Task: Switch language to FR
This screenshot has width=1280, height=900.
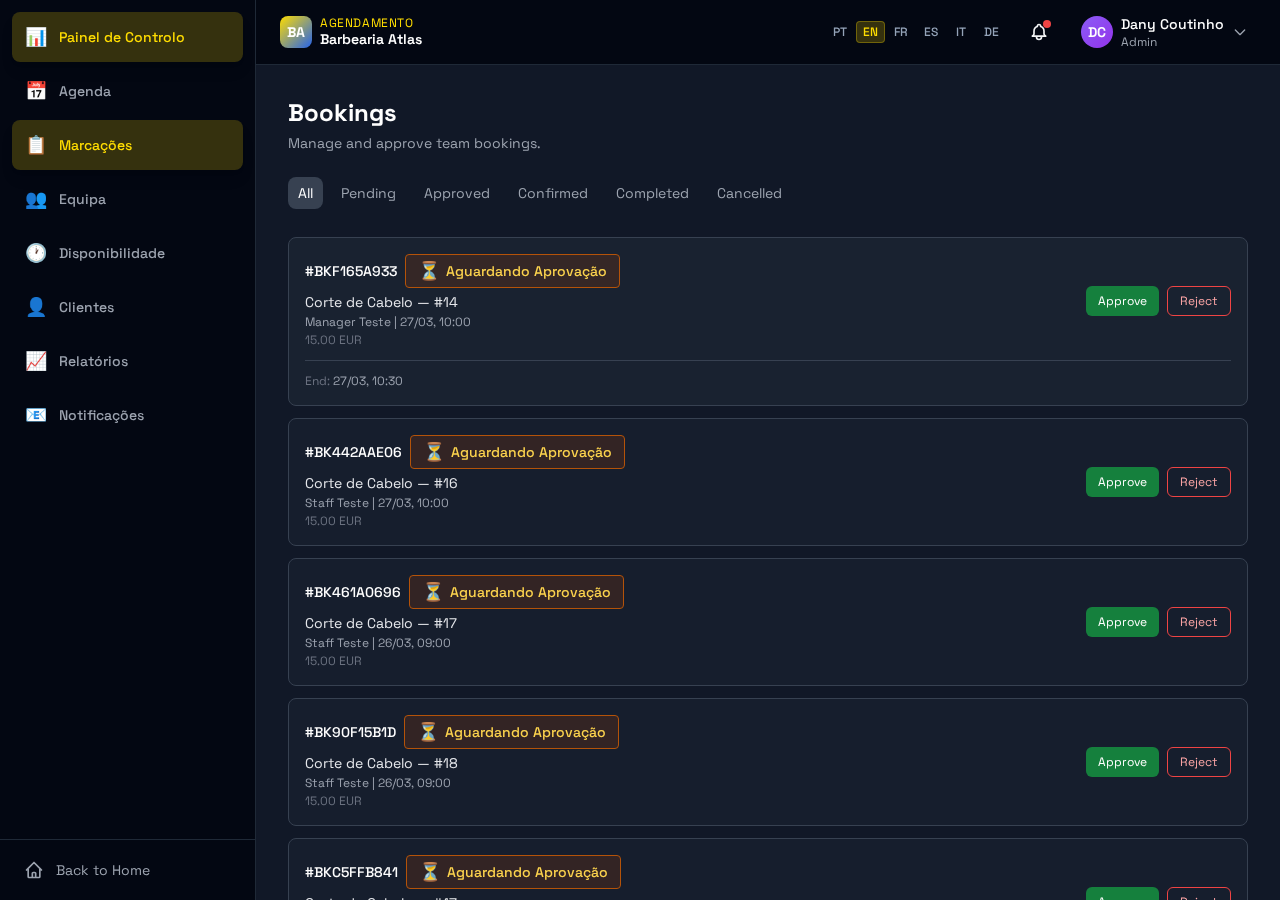Action: 901,32
